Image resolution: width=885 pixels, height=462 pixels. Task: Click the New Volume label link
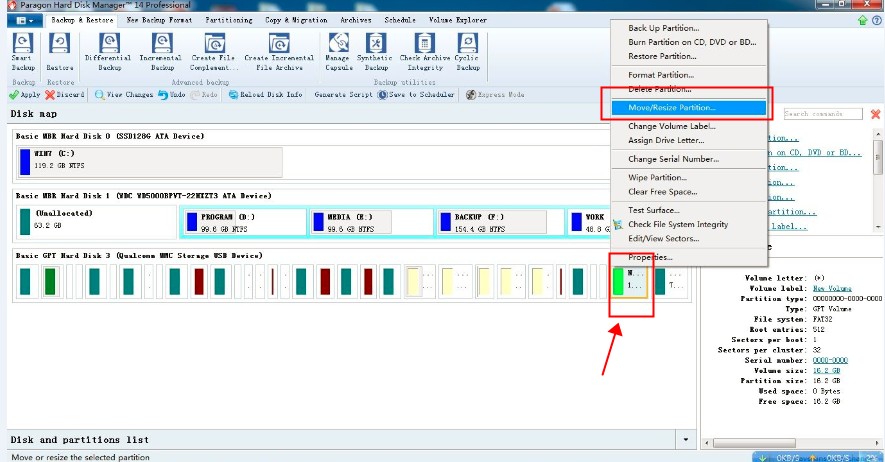(832, 288)
